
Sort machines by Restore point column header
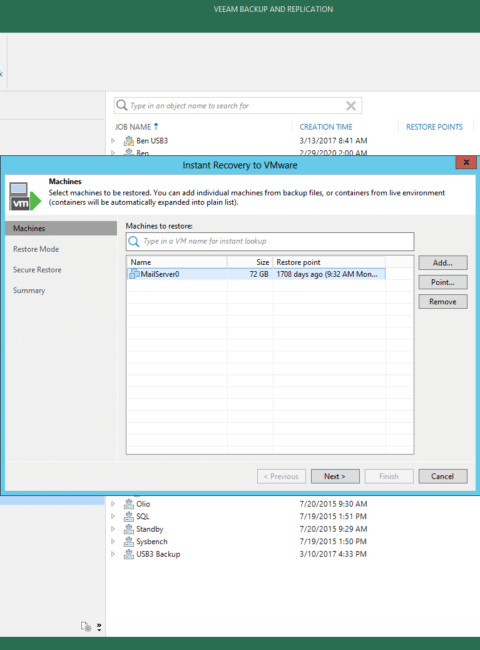(329, 262)
